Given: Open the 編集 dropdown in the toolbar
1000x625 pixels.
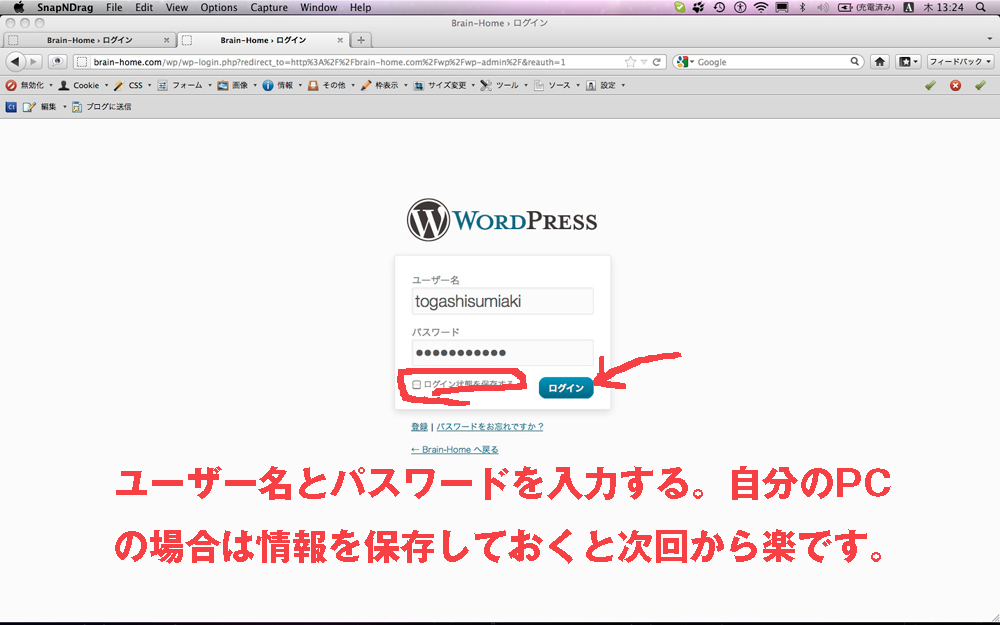Looking at the screenshot, I should point(45,107).
